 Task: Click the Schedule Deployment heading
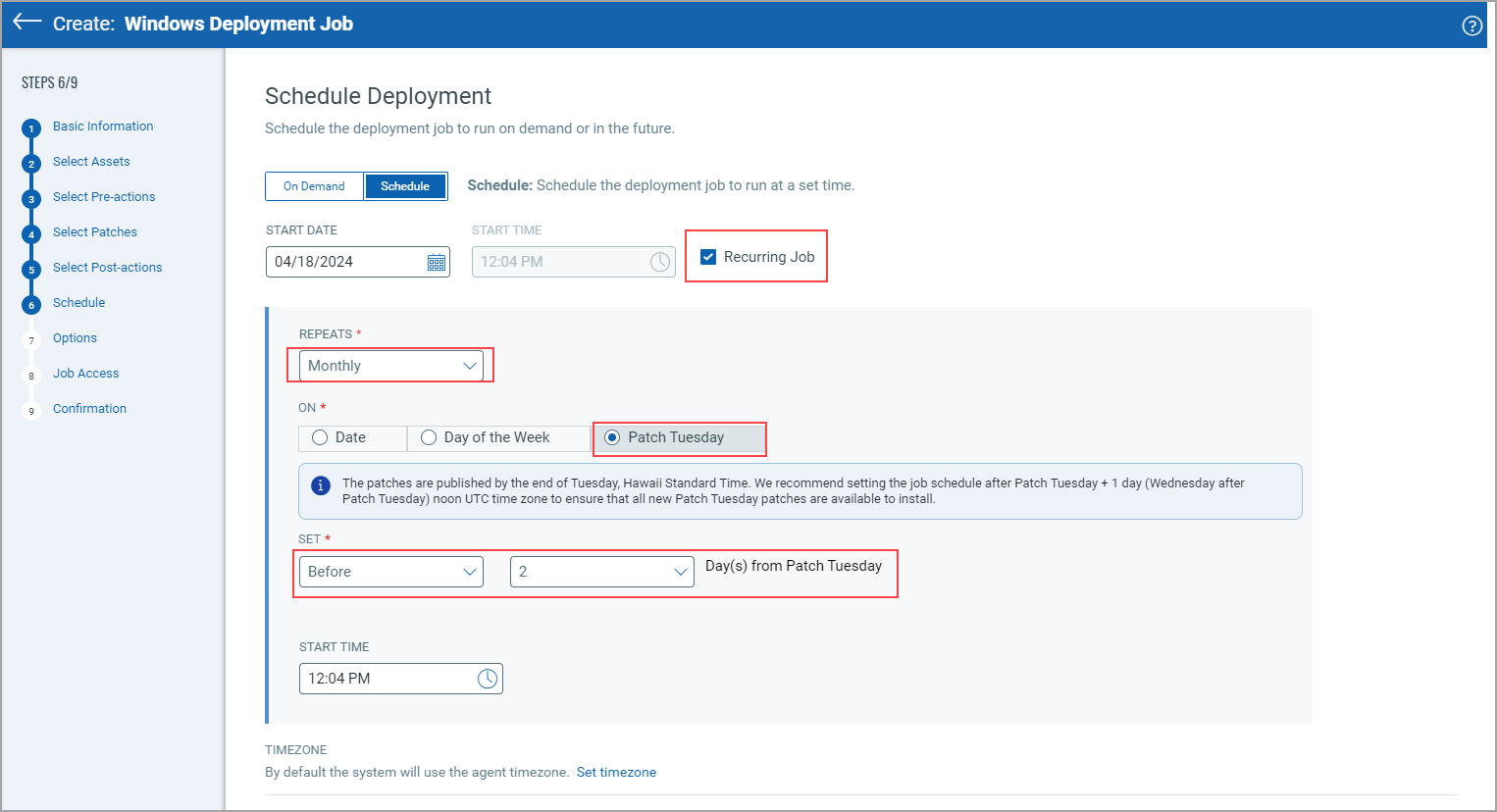[x=378, y=96]
